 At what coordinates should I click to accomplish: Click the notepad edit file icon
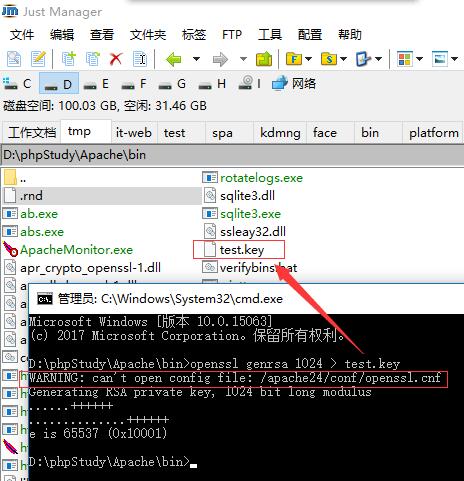pos(38,59)
